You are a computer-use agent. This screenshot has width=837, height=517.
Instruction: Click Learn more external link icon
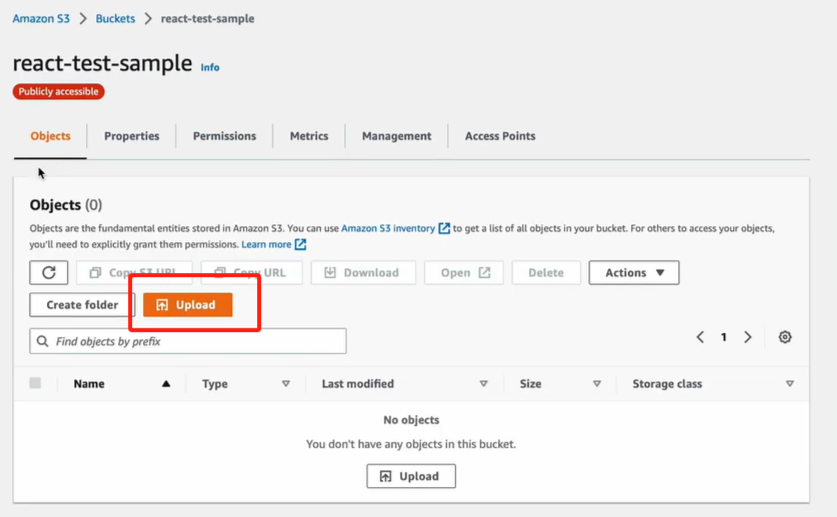[301, 244]
